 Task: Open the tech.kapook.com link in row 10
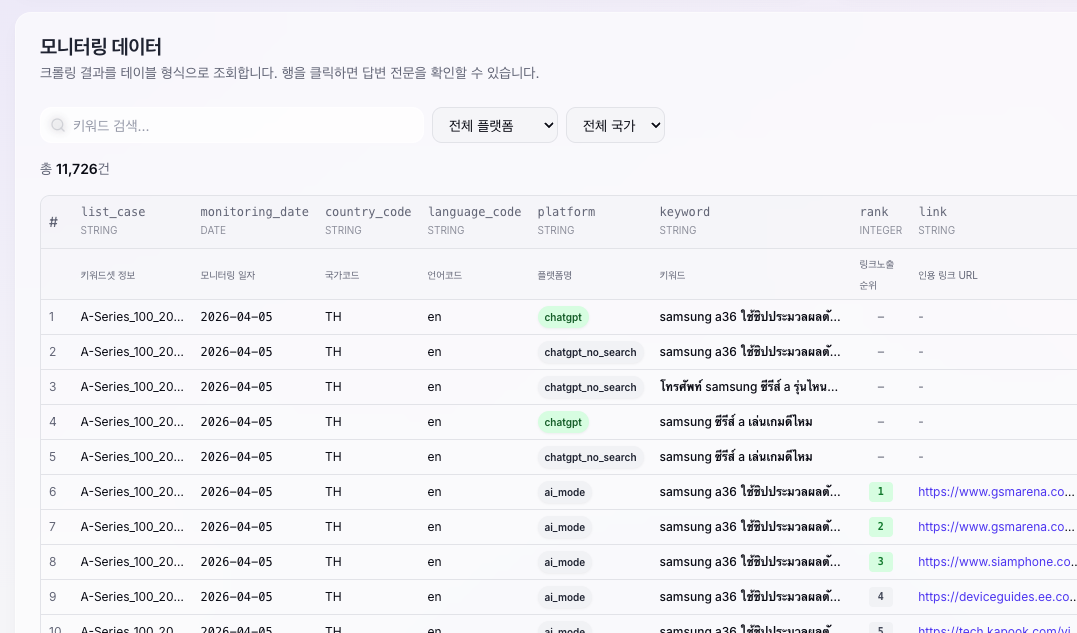(996, 628)
